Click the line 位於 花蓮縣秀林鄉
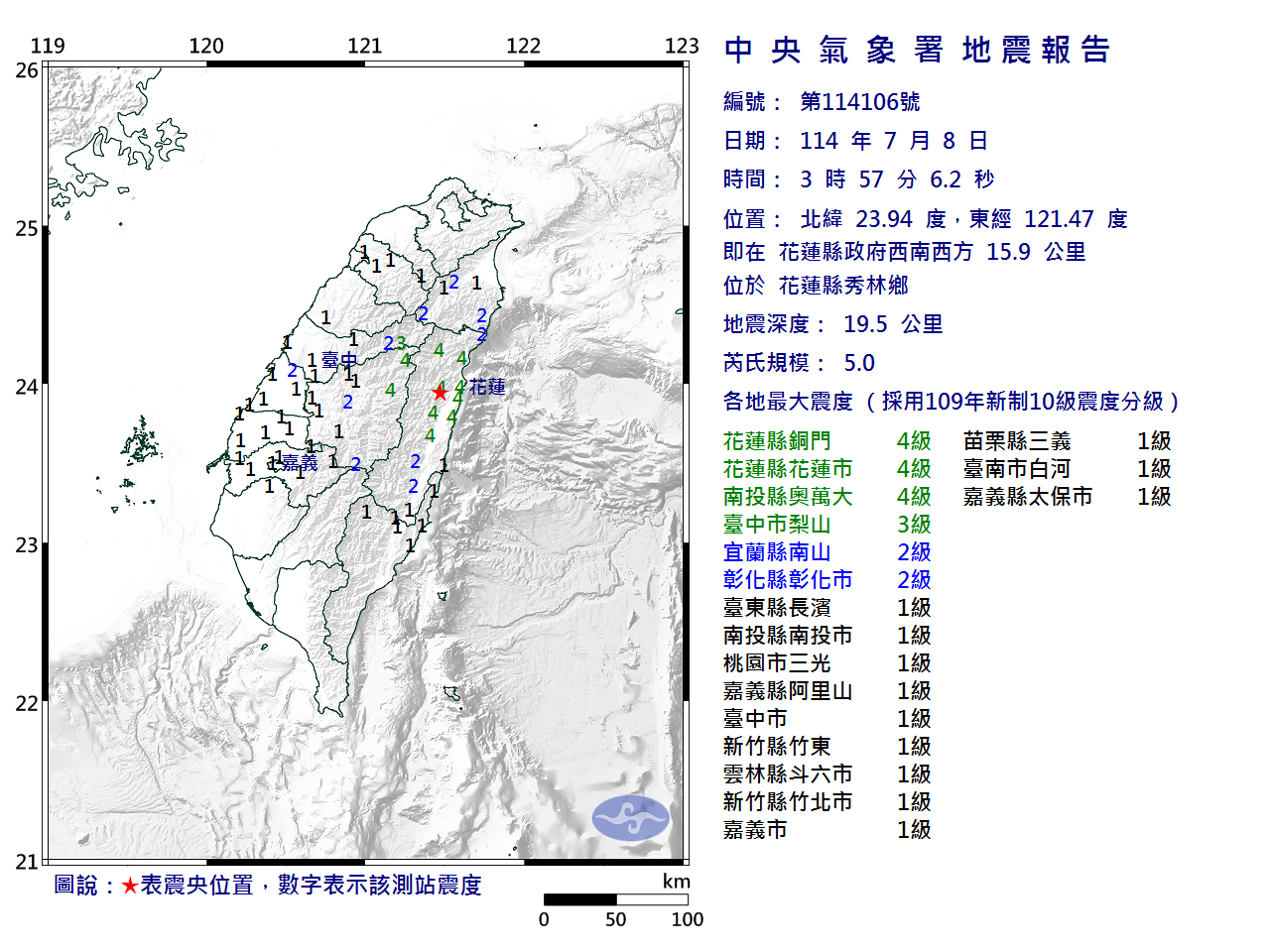 (816, 286)
